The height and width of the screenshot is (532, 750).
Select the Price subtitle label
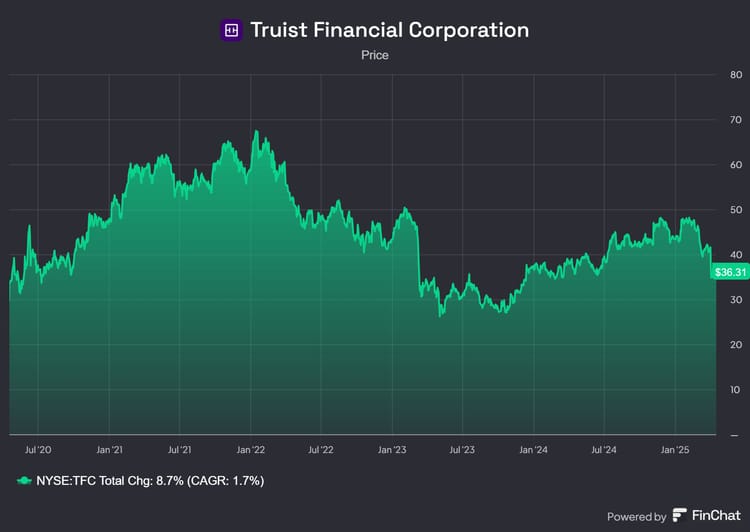click(375, 55)
